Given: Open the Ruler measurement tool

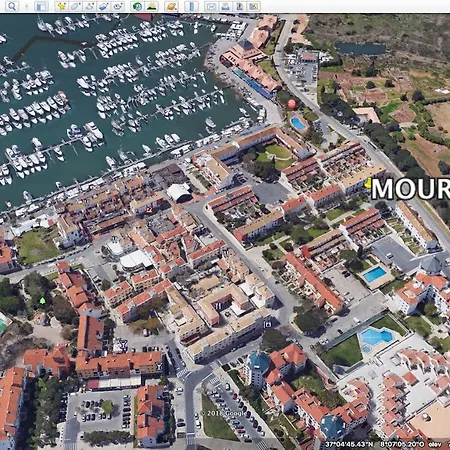Looking at the screenshot, I should 191,6.
